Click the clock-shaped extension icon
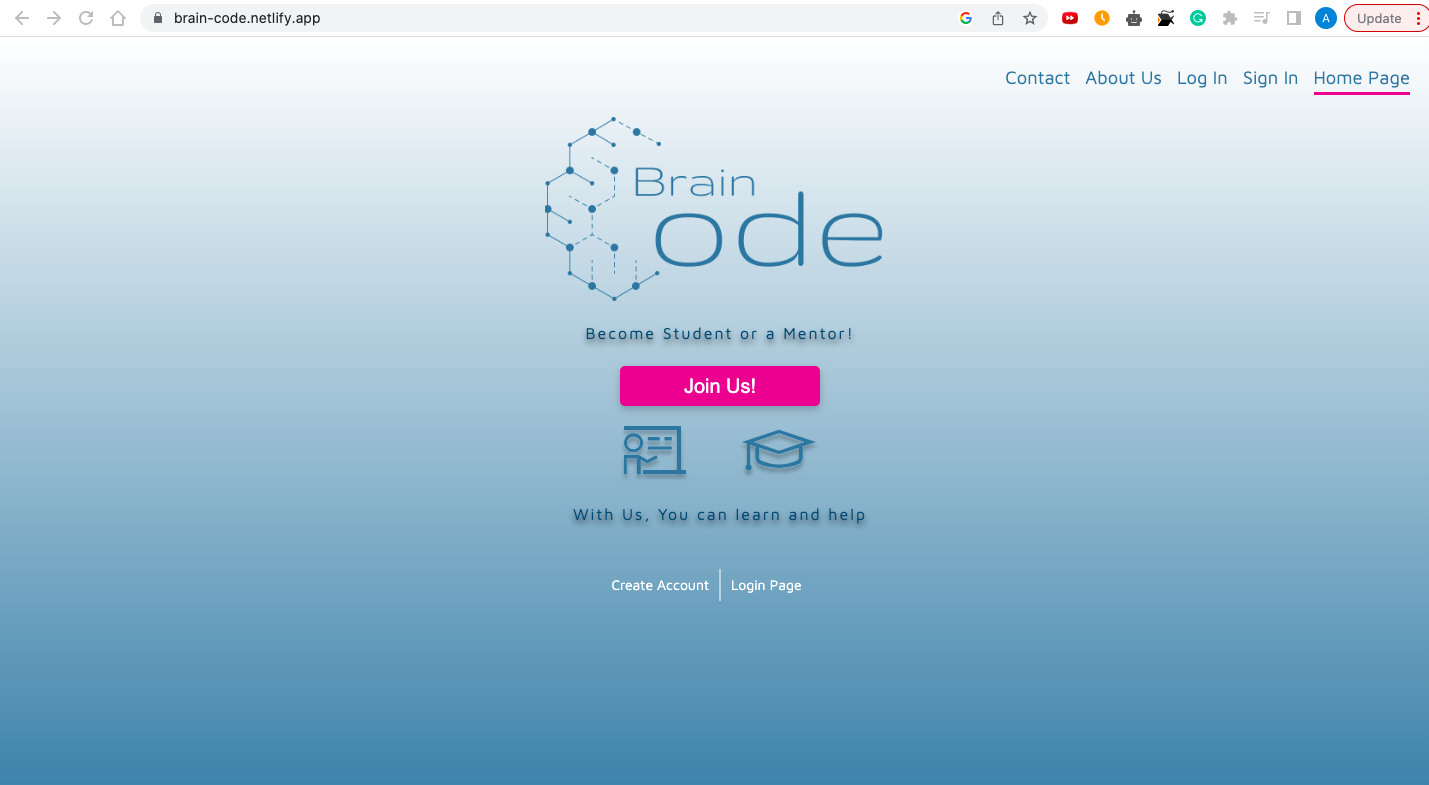Viewport: 1429px width, 785px height. pos(1101,17)
